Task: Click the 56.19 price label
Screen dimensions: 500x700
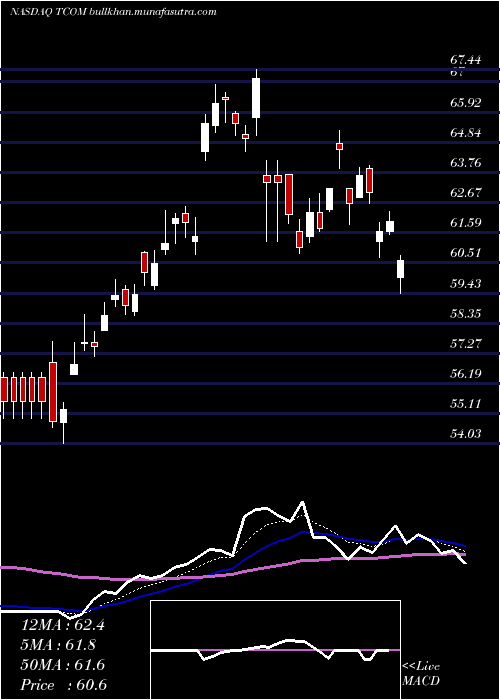Action: coord(466,373)
